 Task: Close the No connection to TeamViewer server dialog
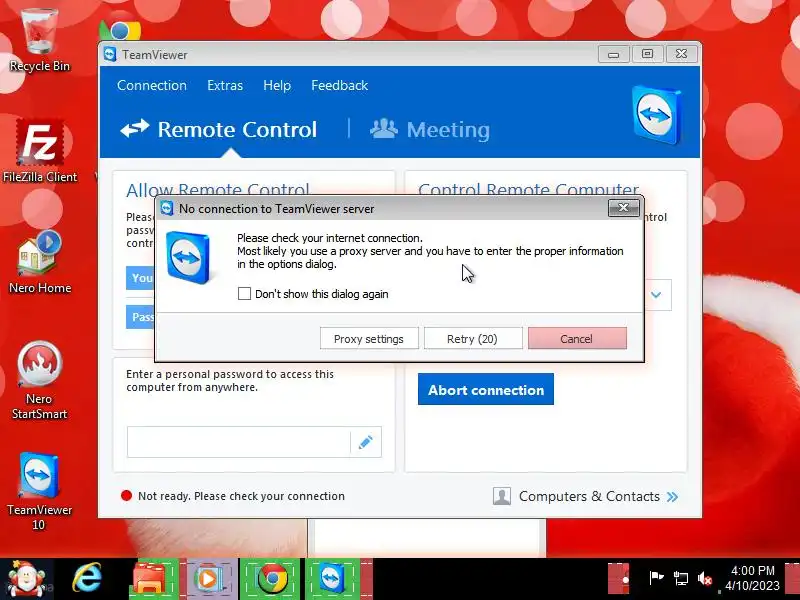pos(623,208)
